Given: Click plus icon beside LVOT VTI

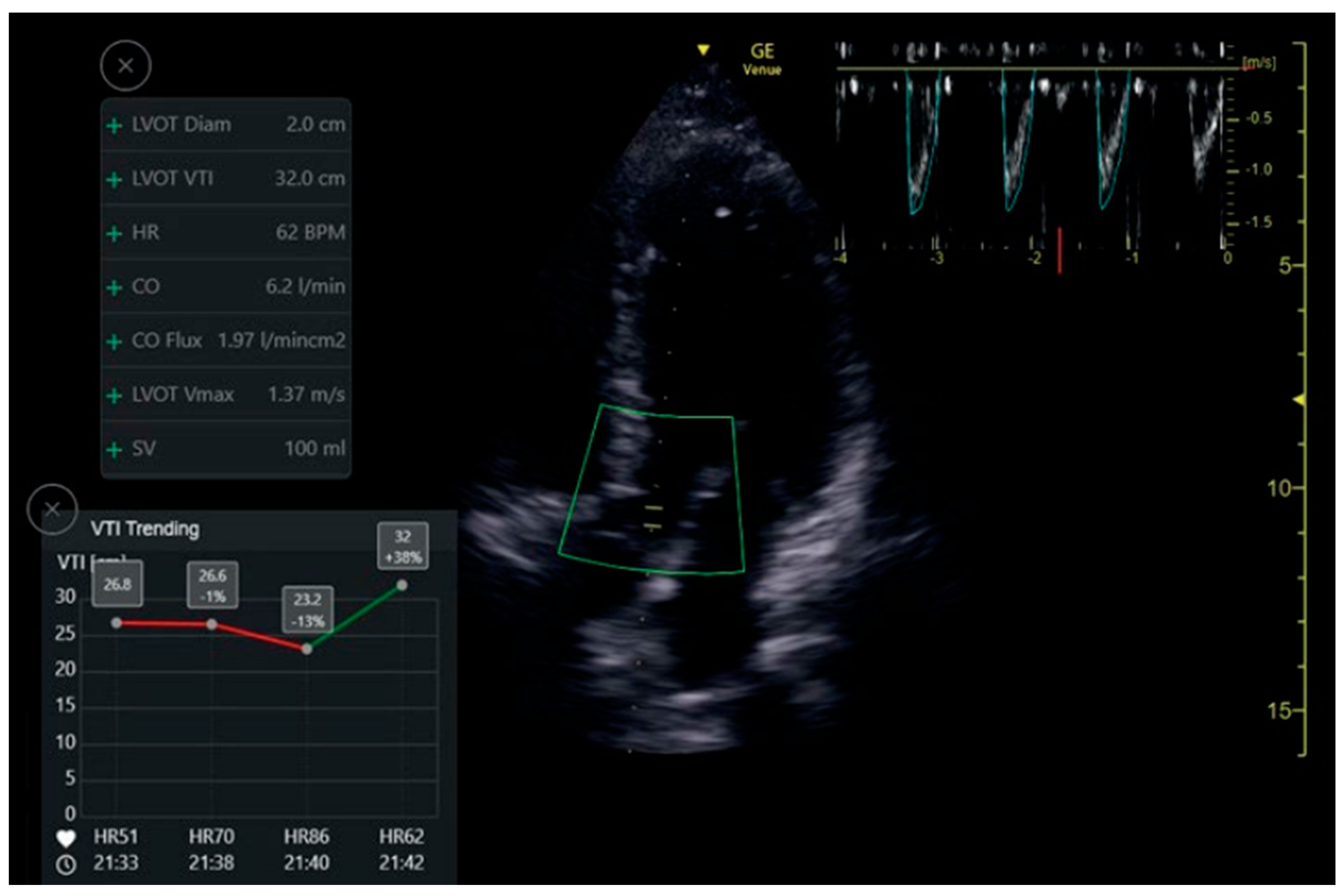Looking at the screenshot, I should tap(114, 180).
